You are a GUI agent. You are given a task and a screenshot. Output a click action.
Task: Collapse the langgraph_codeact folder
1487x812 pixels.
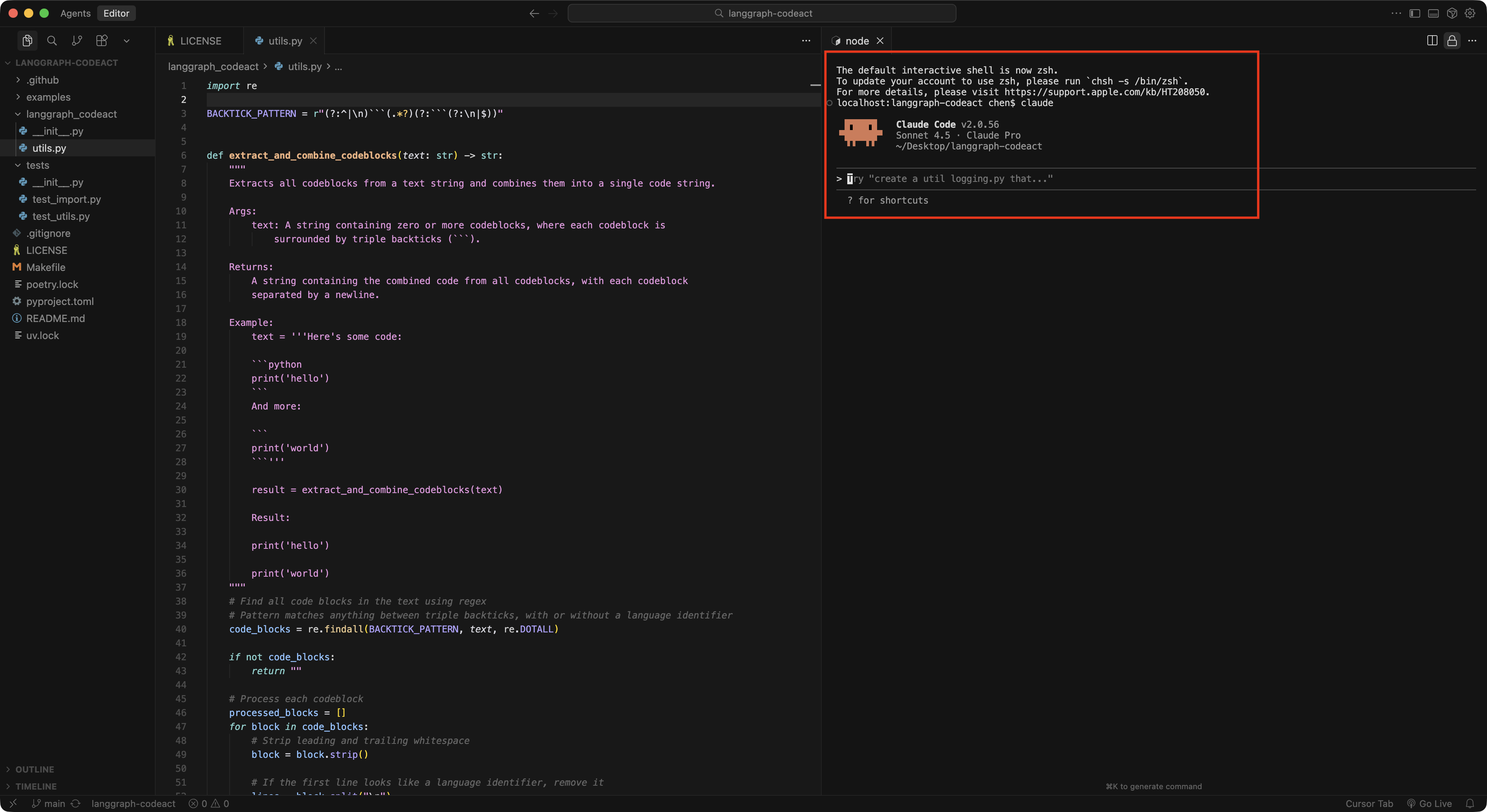point(71,114)
